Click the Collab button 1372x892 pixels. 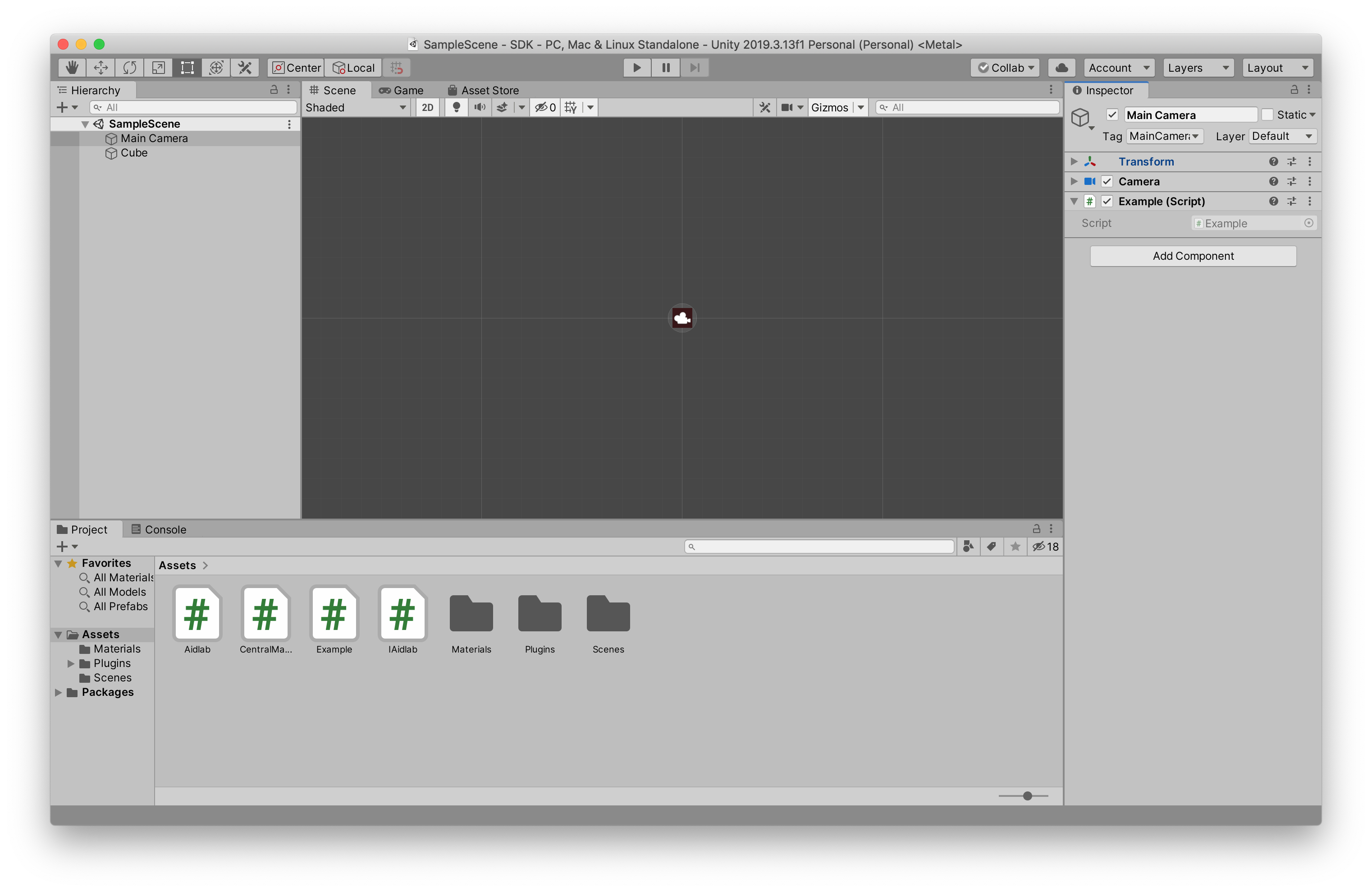pyautogui.click(x=1005, y=68)
